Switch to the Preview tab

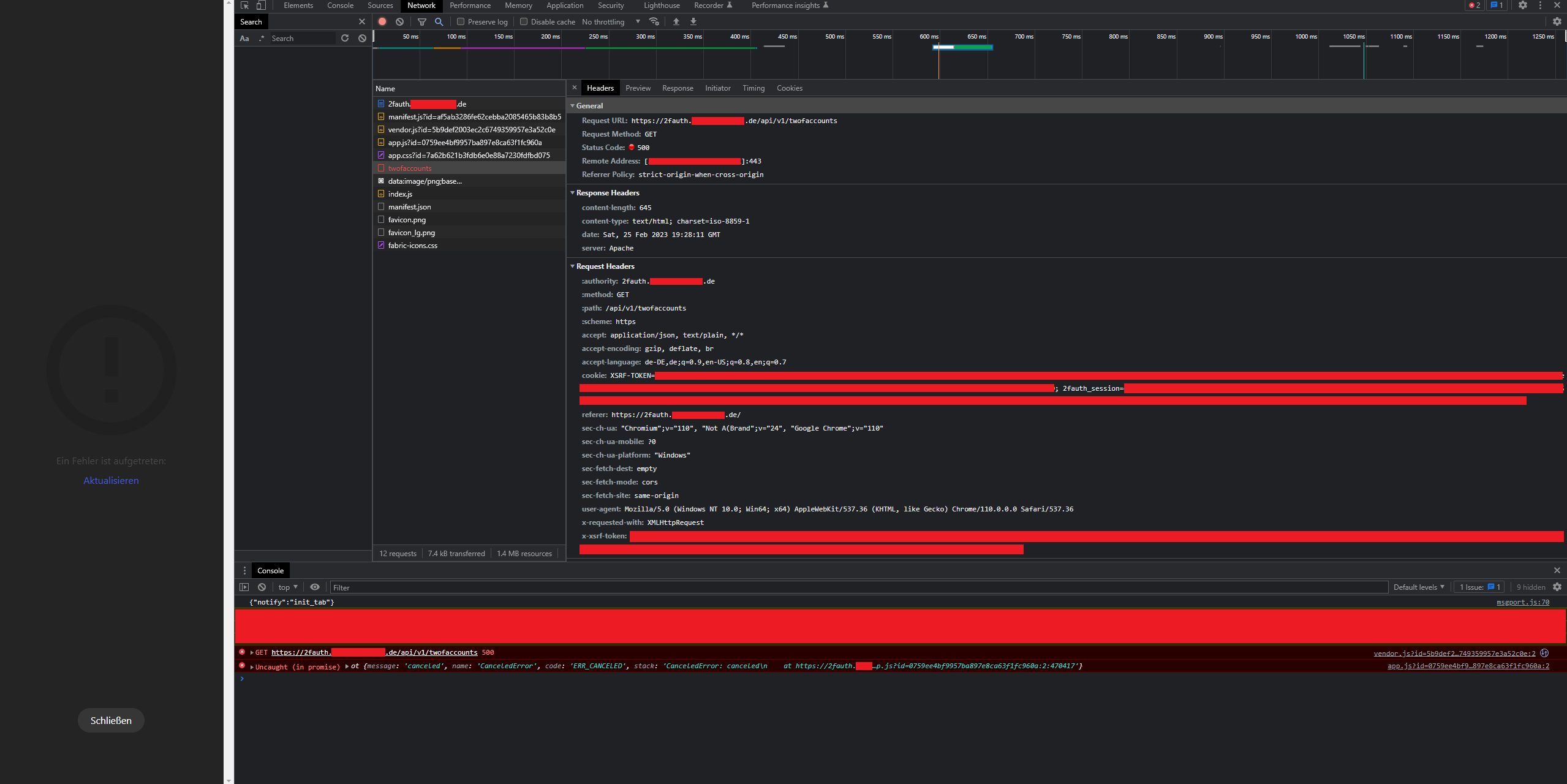[x=638, y=88]
